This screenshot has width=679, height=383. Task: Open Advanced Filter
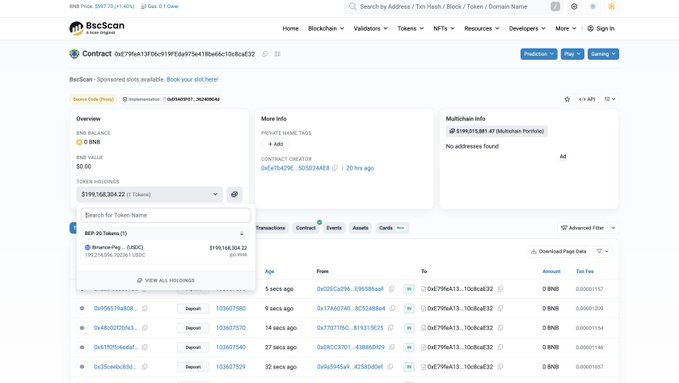tap(582, 228)
